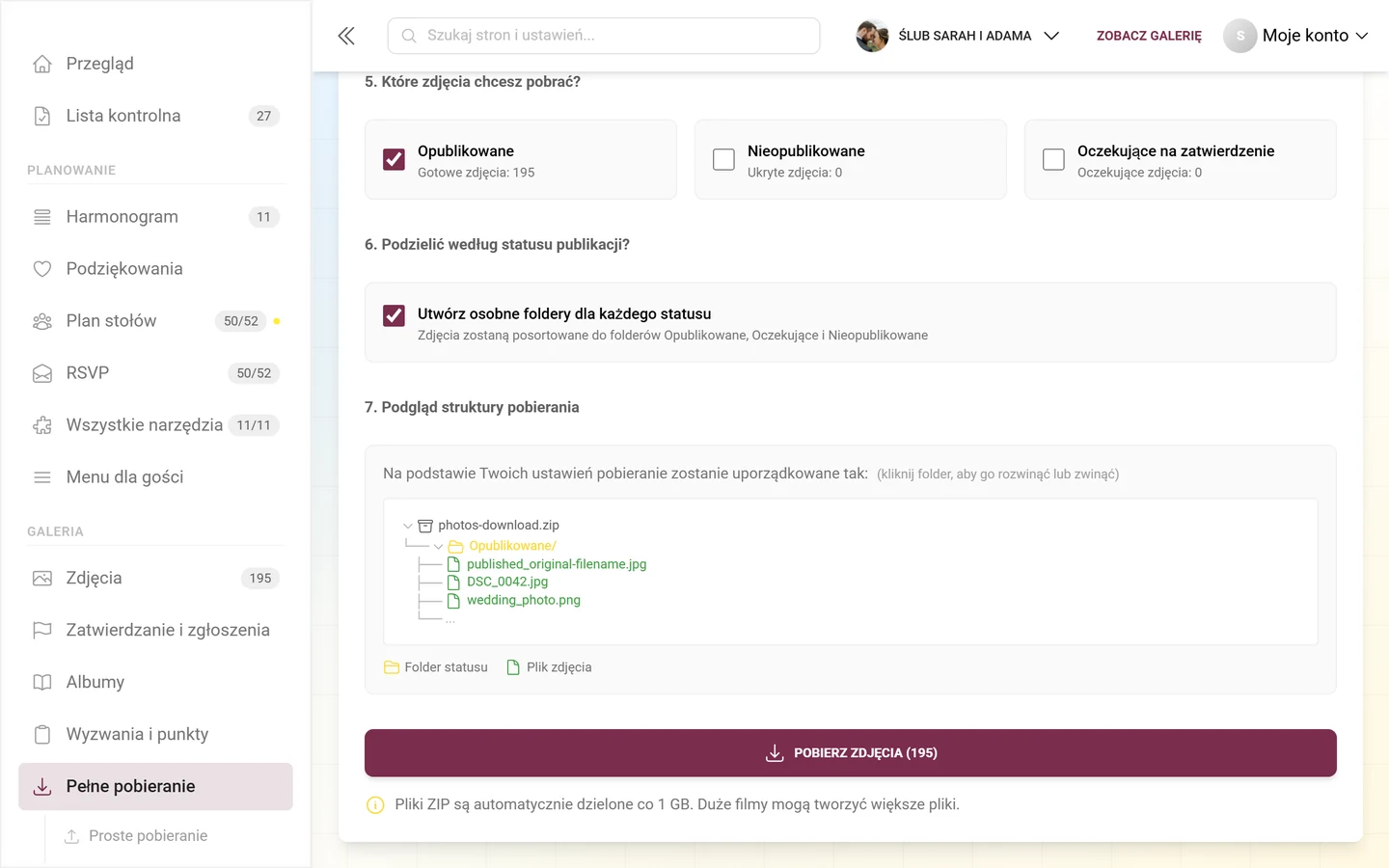This screenshot has height=868, width=1389.
Task: Click the Lista kontrolna document icon
Action: tap(42, 116)
